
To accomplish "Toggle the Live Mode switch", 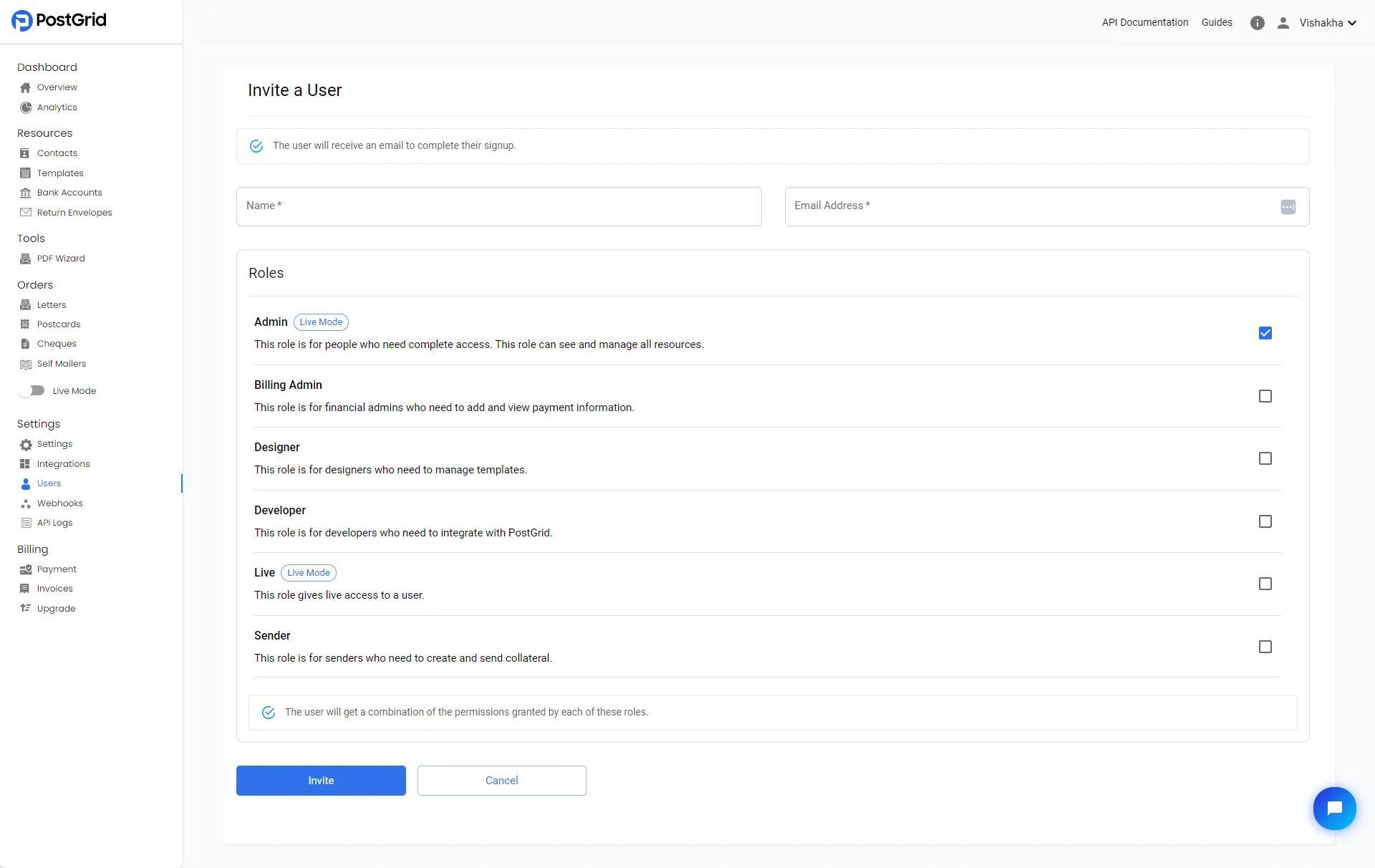I will click(x=34, y=390).
